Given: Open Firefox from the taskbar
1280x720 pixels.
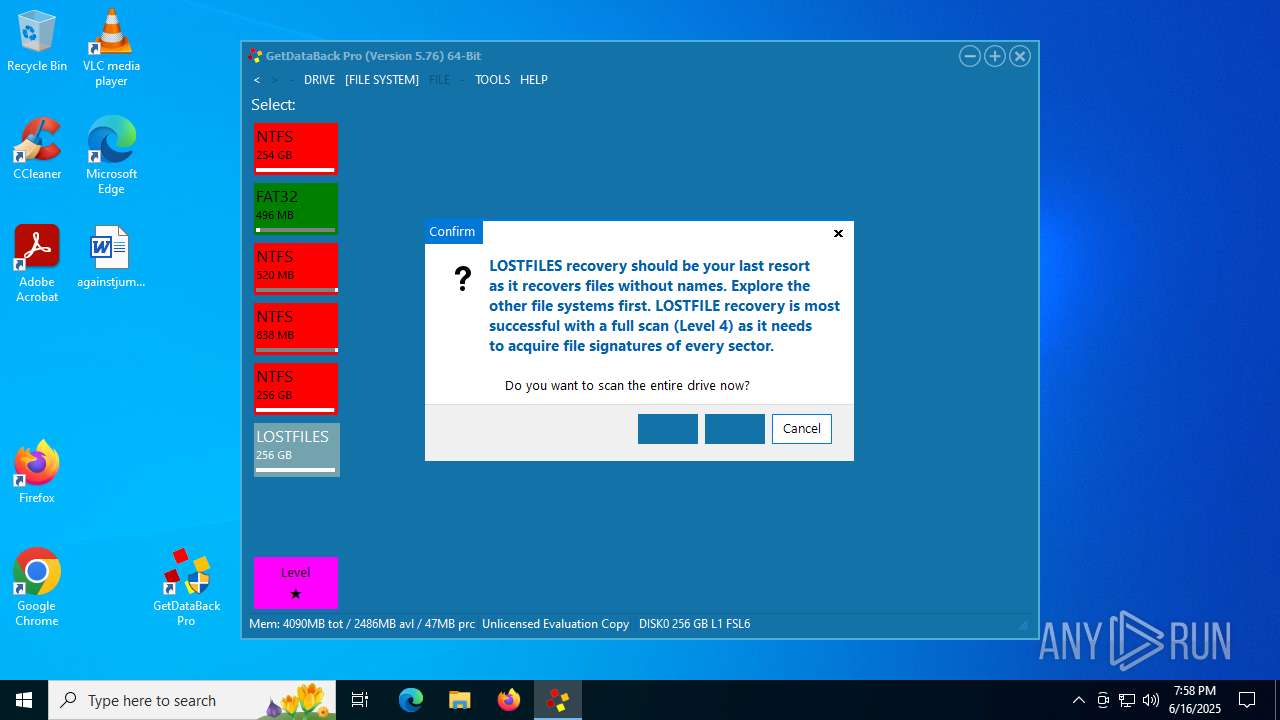Looking at the screenshot, I should [508, 700].
